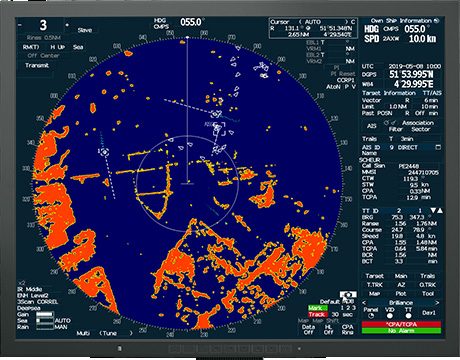Open the Multi (Tune) selector
This screenshot has width=460, height=360.
pos(105,333)
